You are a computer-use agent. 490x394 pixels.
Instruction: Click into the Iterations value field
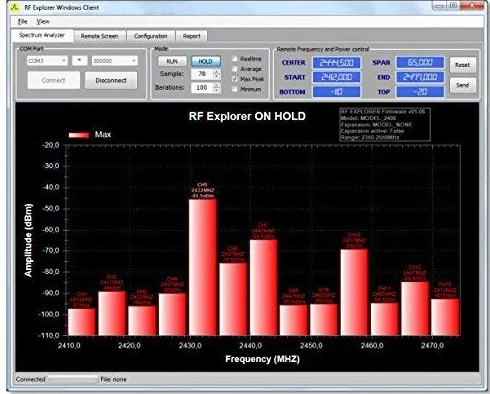coord(202,88)
